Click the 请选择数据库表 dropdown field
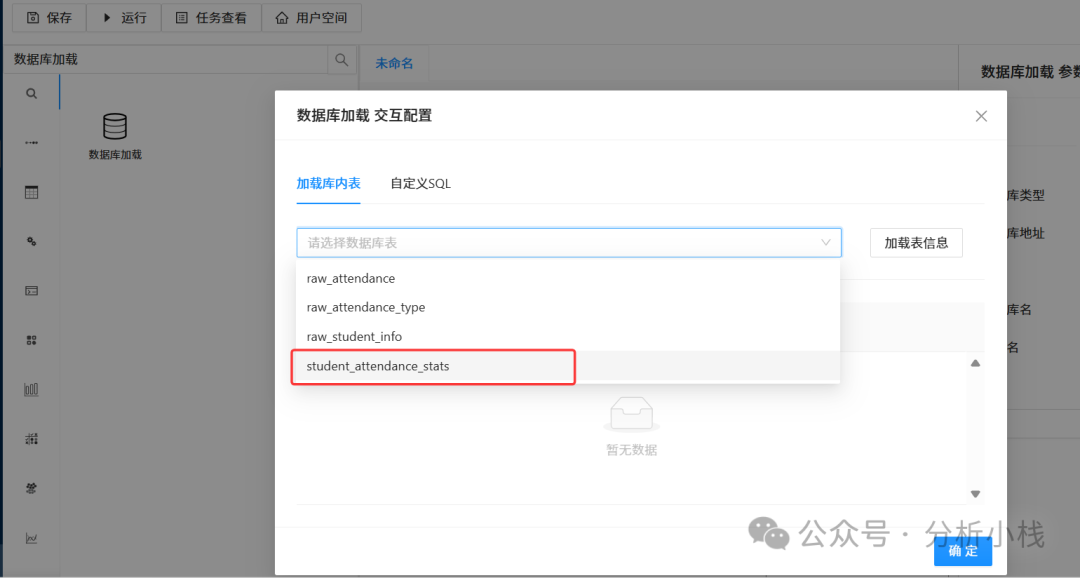The image size is (1080, 578). pyautogui.click(x=569, y=242)
